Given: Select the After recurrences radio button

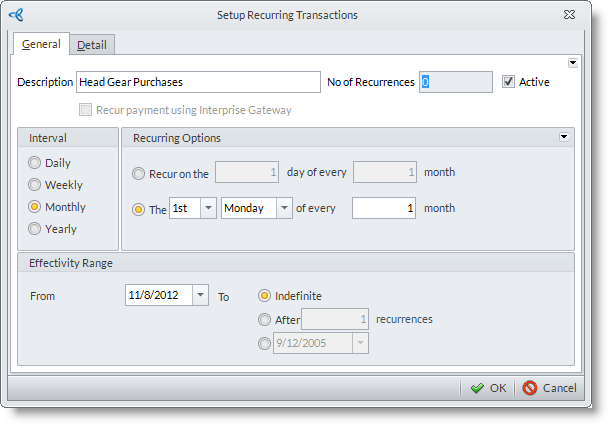Looking at the screenshot, I should click(264, 320).
